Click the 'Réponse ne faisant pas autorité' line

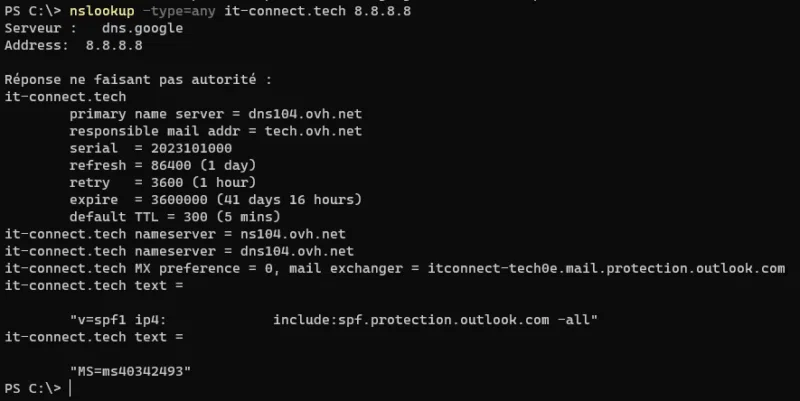(138, 79)
